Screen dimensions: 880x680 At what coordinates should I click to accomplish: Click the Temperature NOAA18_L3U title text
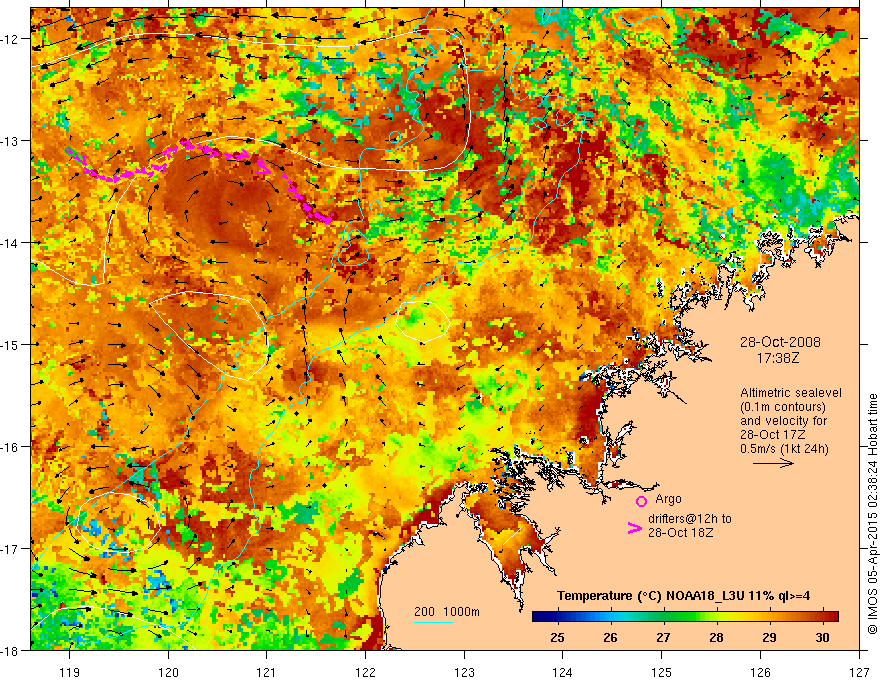click(x=683, y=596)
